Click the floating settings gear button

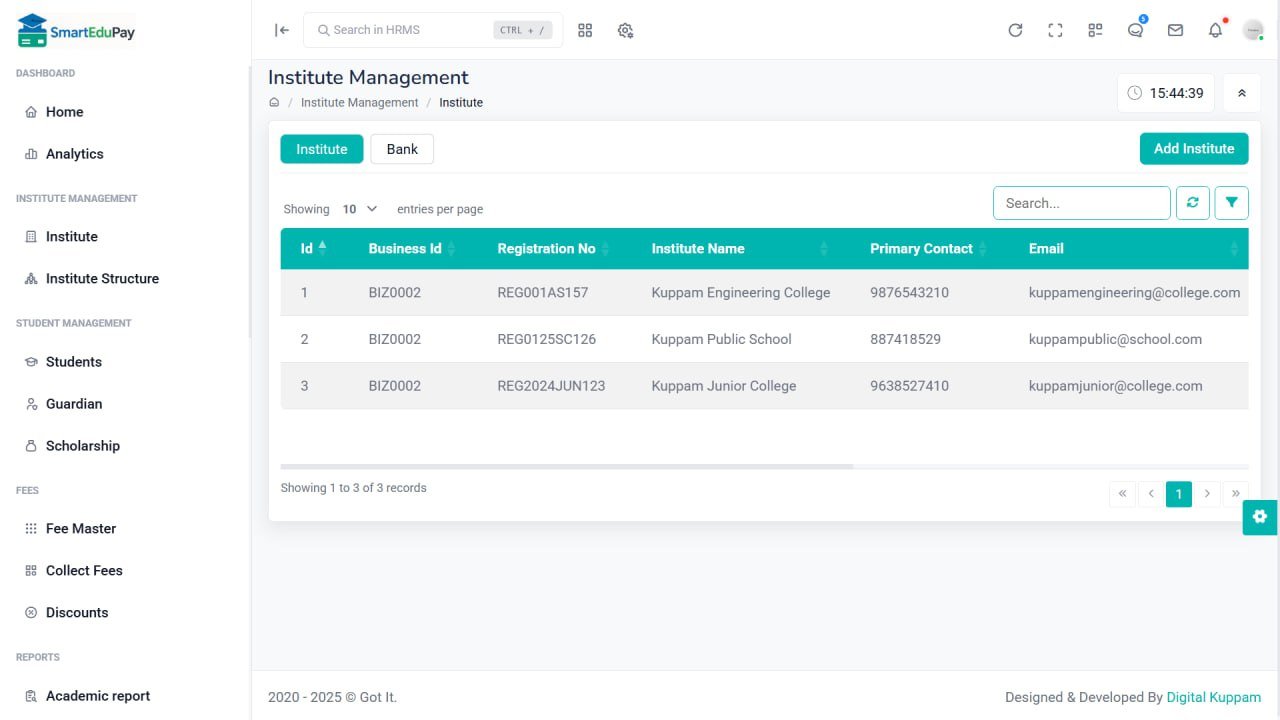[1259, 517]
